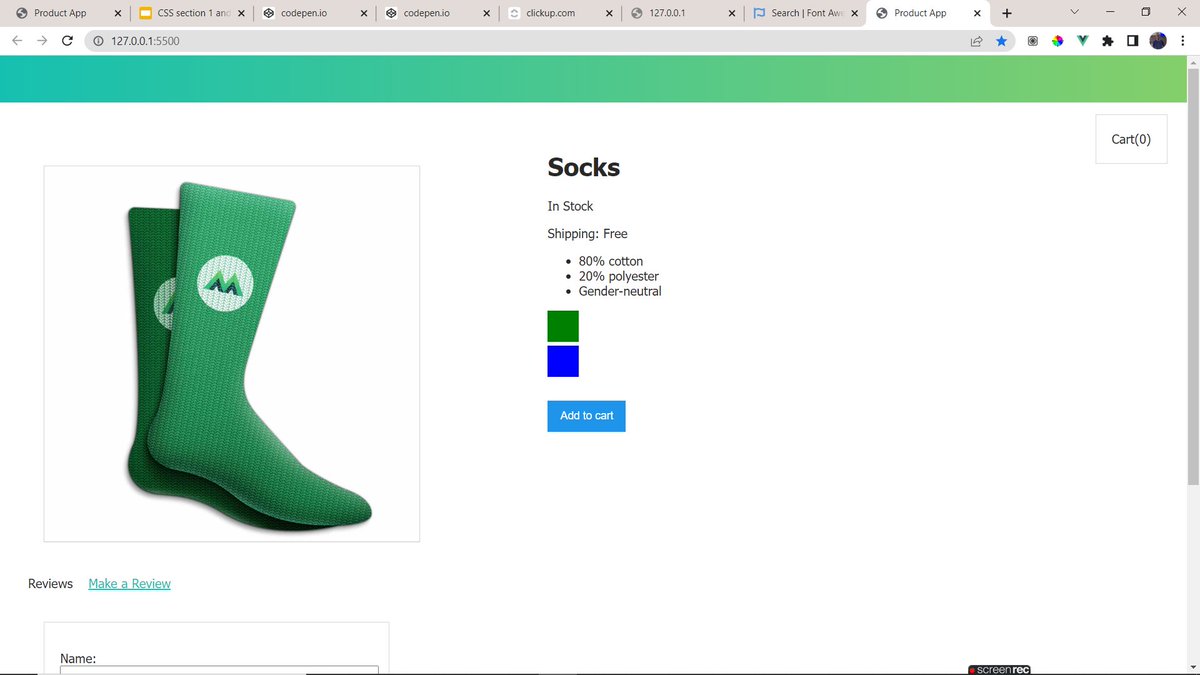Expand the tab search chevron
The image size is (1200, 675).
[x=1075, y=12]
